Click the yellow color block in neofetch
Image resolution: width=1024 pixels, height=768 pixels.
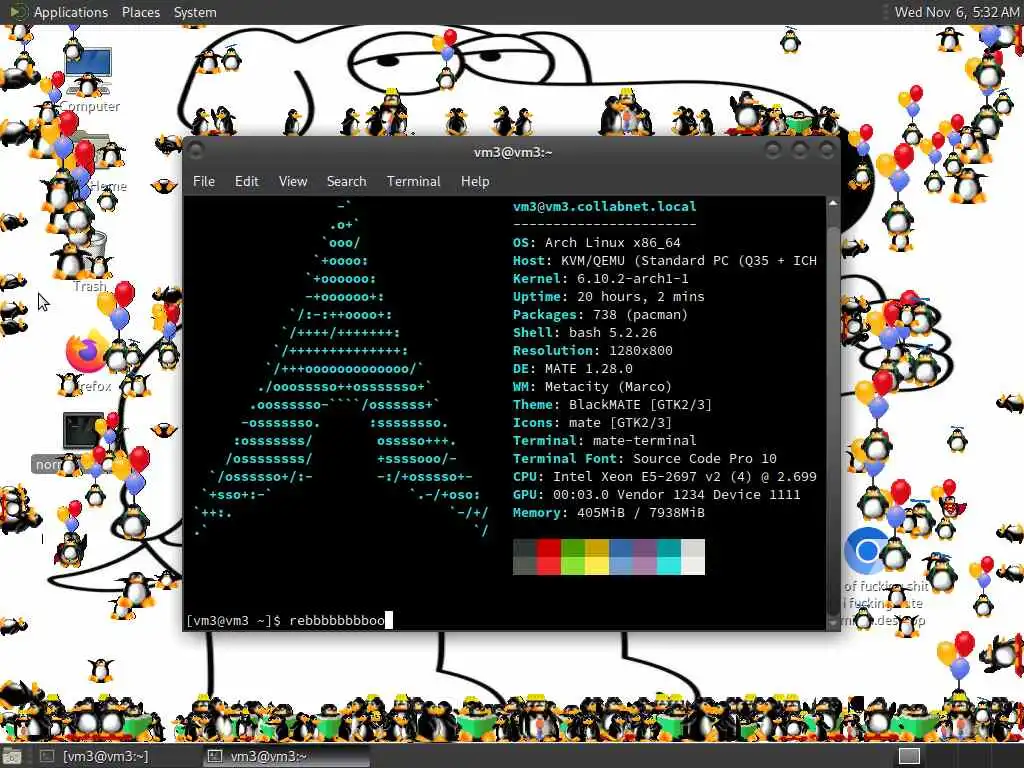597,557
